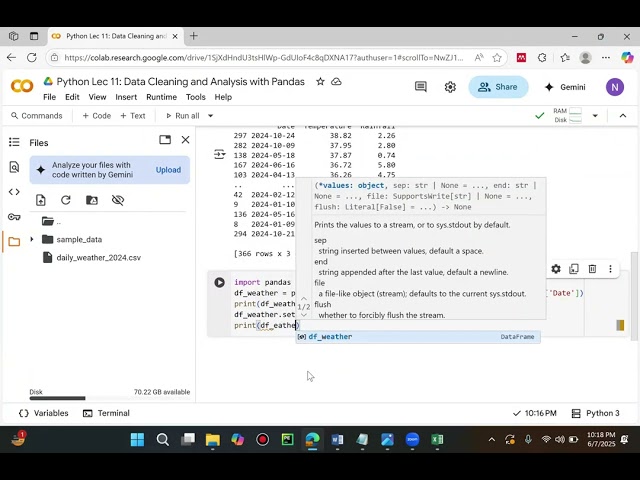Screen dimensions: 640x480
Task: Close the Files panel
Action: (185, 140)
